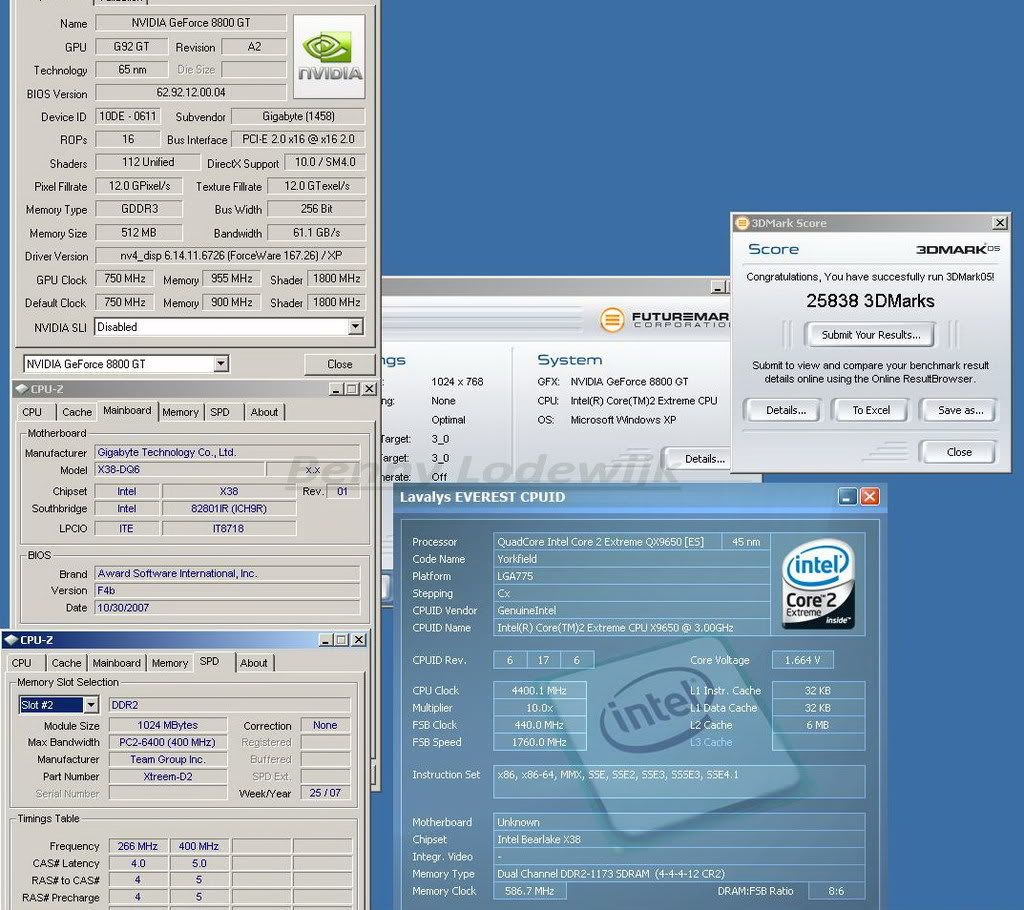Minimize the EVEREST CPUID window
The image size is (1024, 910).
847,497
